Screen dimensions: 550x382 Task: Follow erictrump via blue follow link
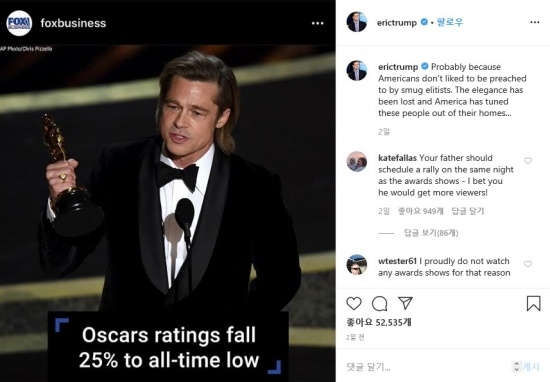tap(450, 22)
